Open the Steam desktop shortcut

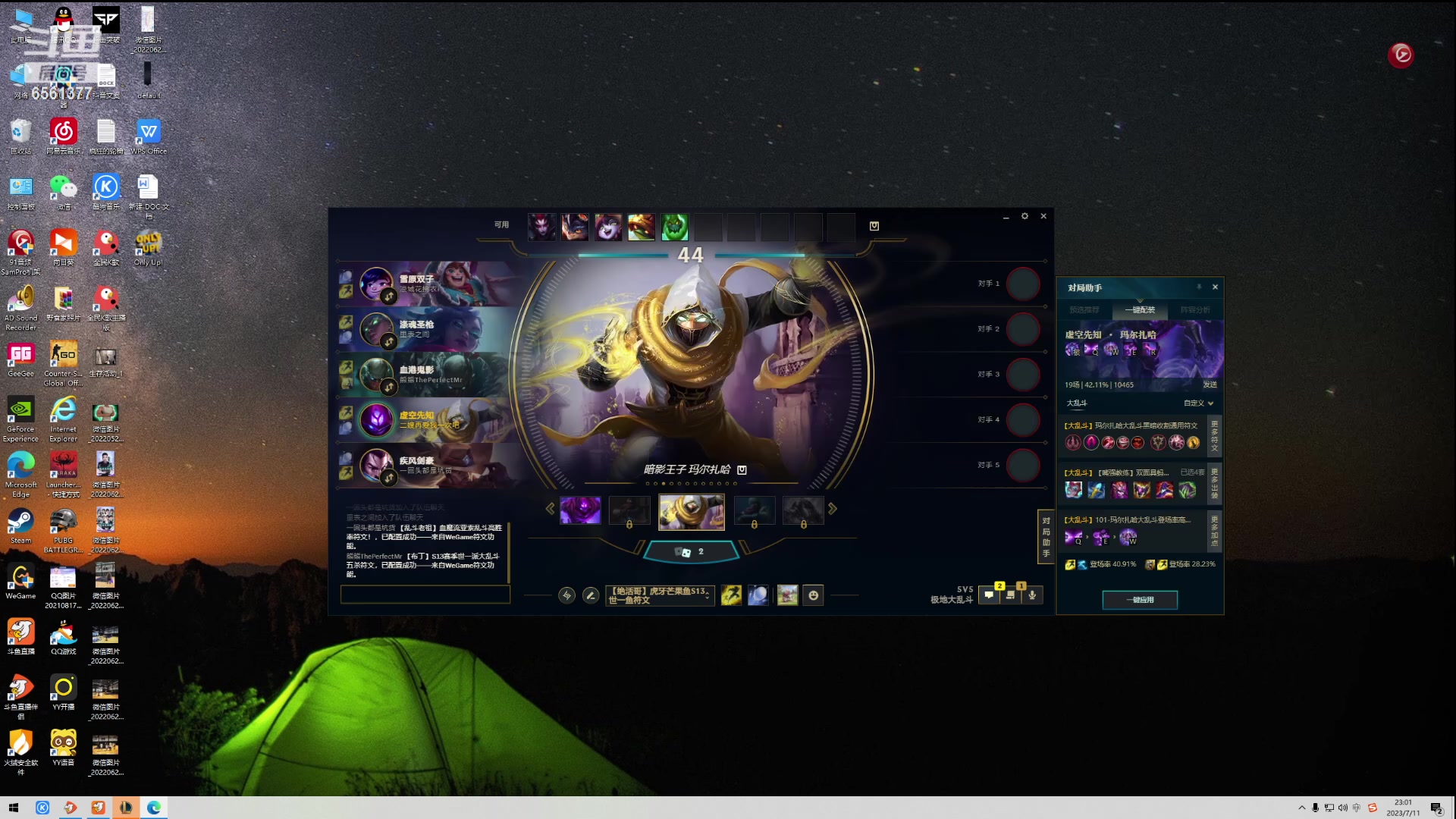click(x=20, y=526)
